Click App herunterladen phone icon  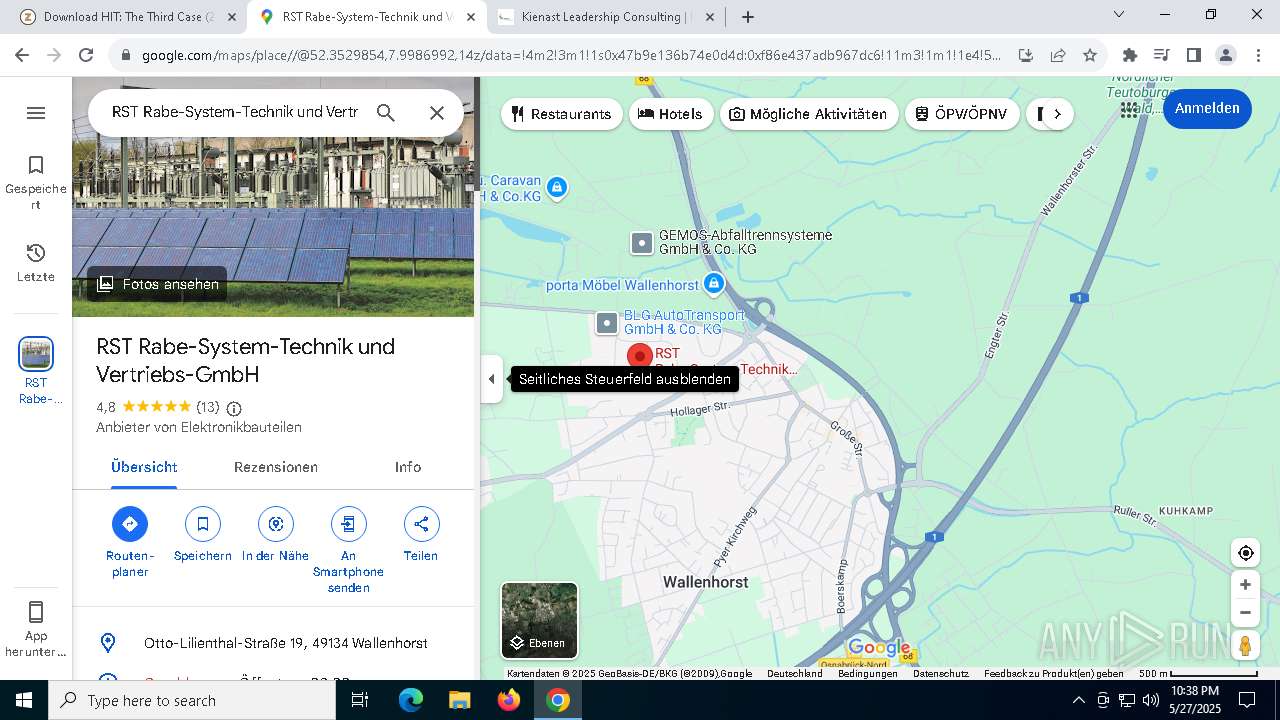[x=36, y=612]
